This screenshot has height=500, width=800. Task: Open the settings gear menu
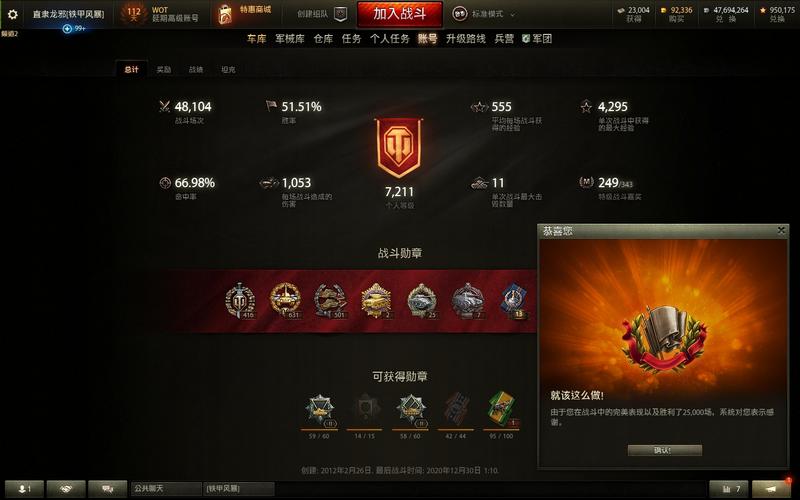12,14
